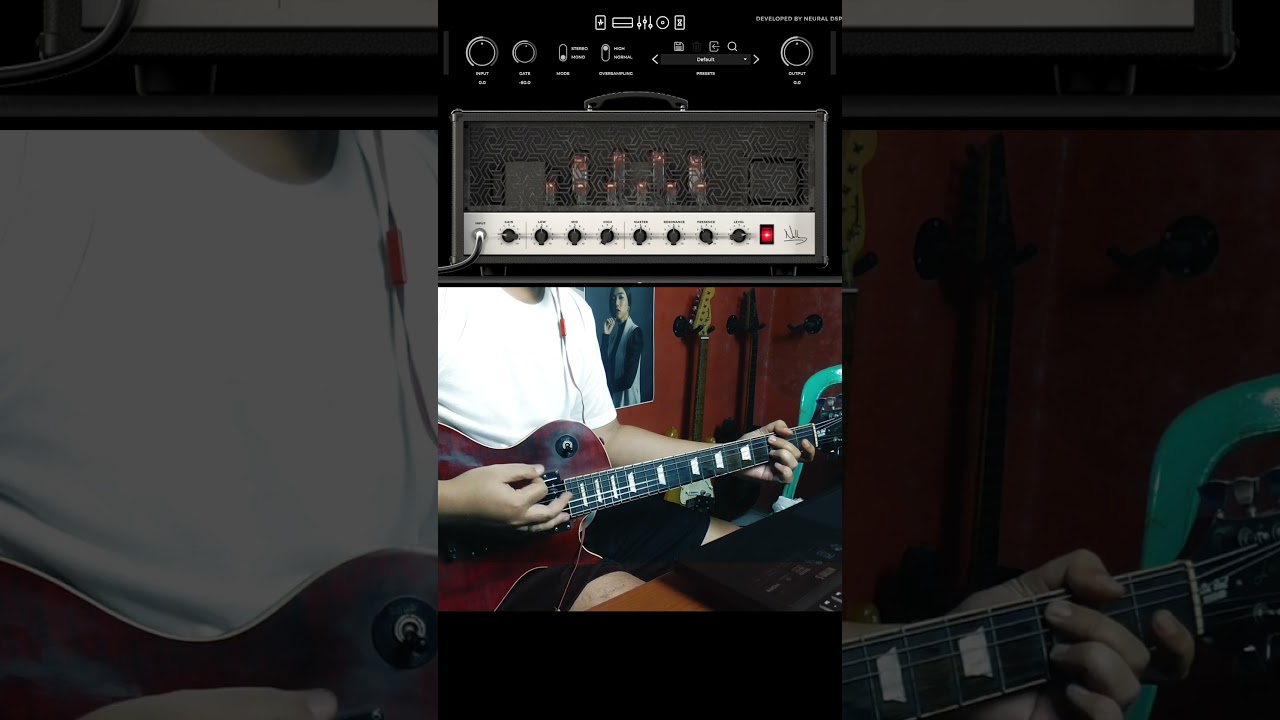Open the cabinet speaker section icon

pos(663,22)
